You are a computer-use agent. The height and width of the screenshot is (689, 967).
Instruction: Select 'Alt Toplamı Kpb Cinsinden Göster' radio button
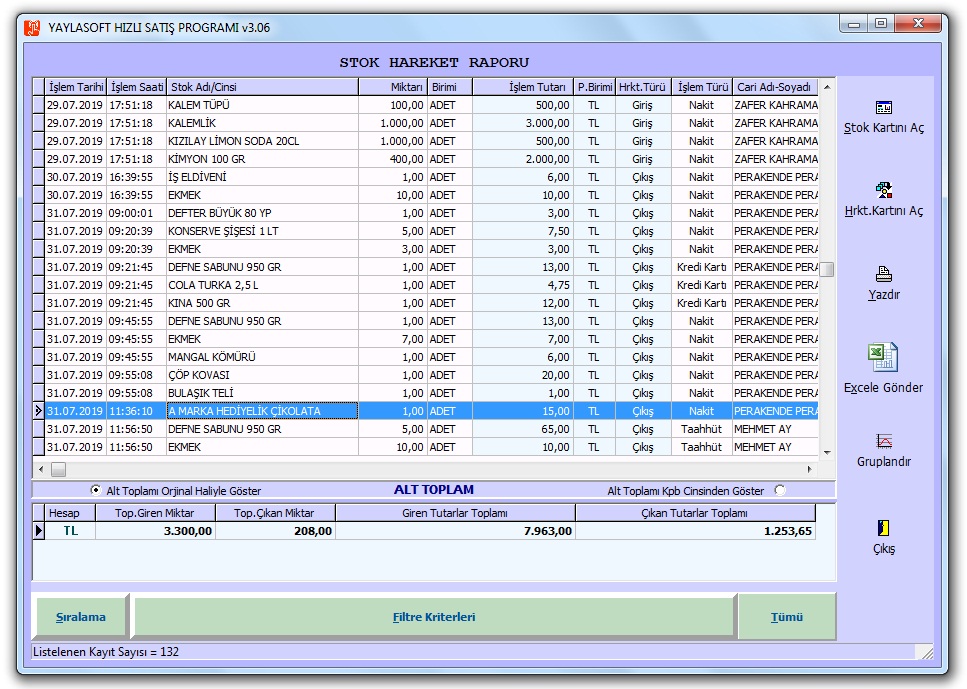pos(780,490)
